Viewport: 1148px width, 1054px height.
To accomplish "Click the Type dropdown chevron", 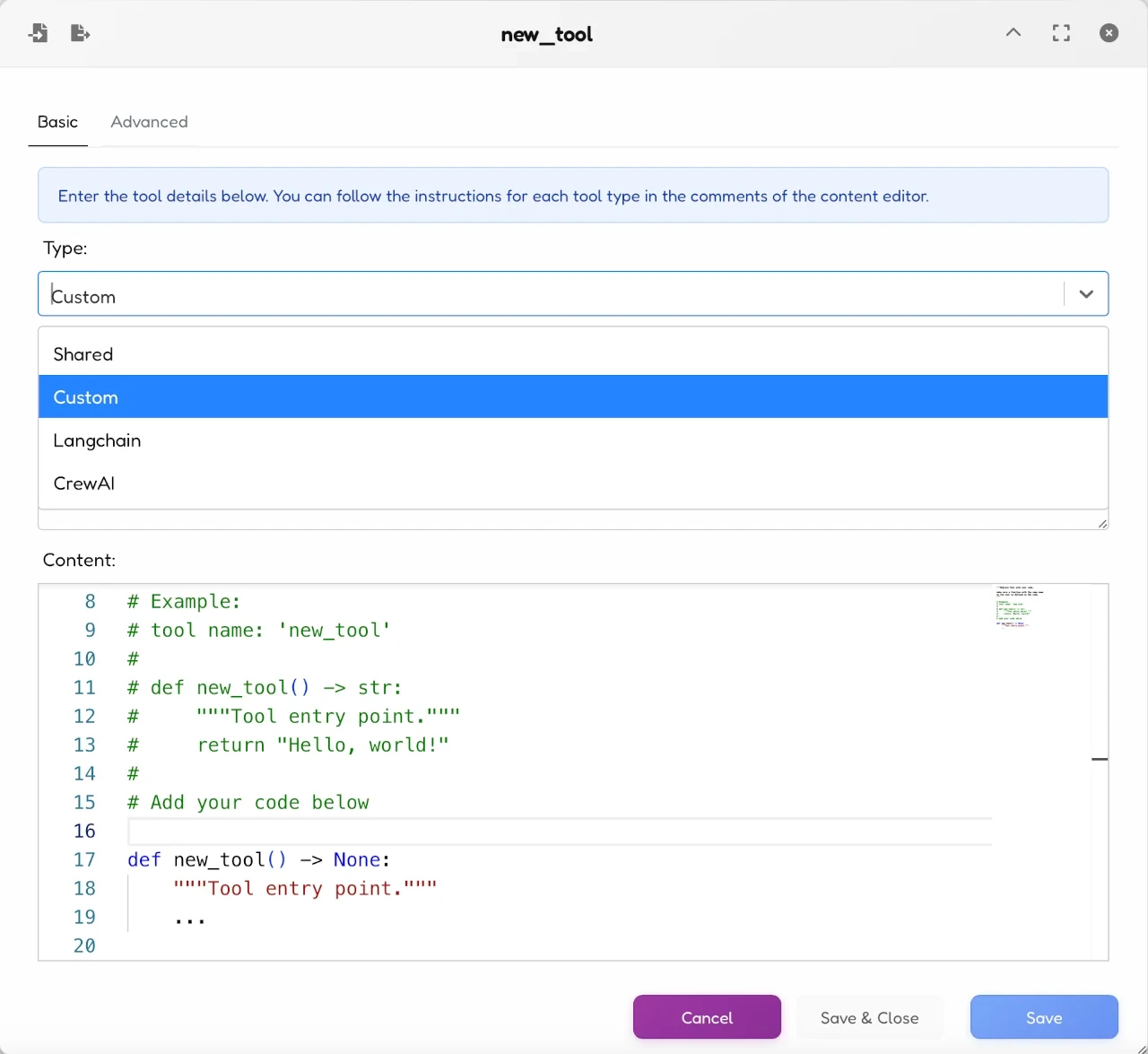I will (1086, 294).
